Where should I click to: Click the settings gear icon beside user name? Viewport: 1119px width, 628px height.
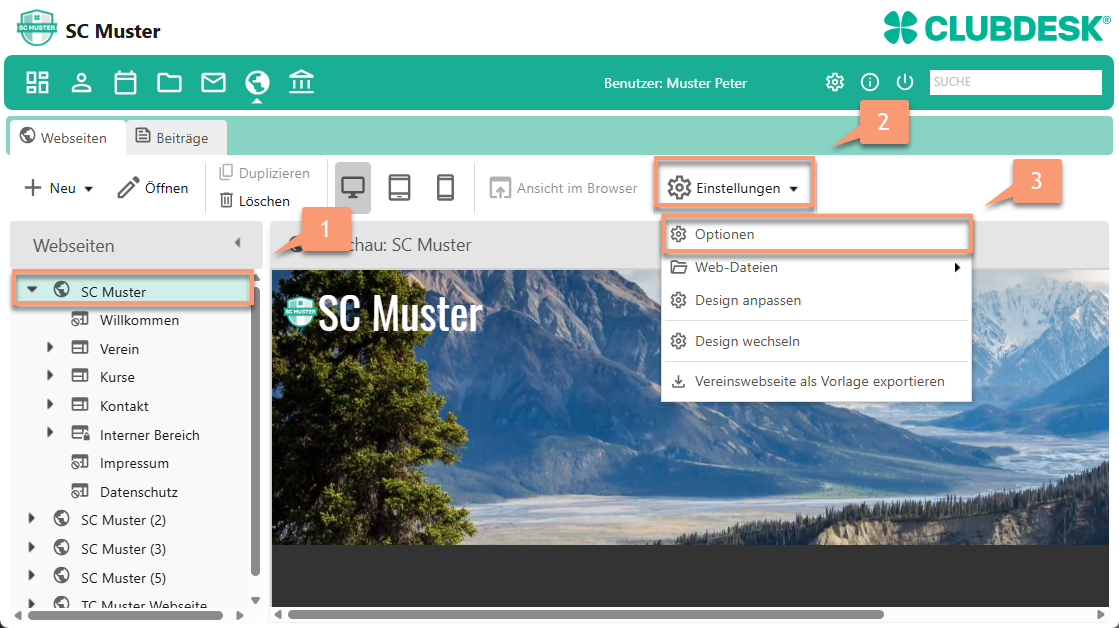coord(834,82)
